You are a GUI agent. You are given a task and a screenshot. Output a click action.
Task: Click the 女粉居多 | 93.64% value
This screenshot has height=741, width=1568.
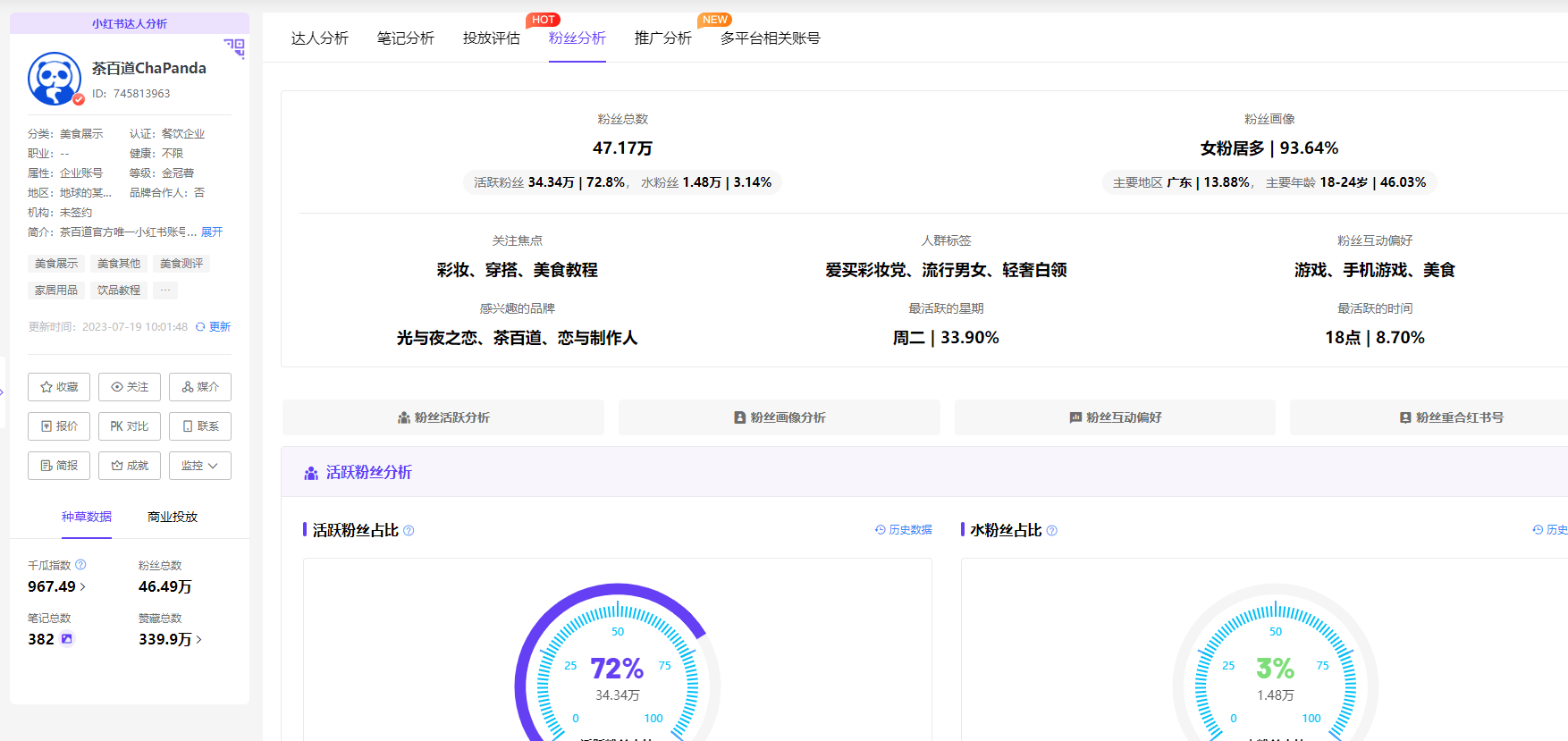click(1269, 148)
